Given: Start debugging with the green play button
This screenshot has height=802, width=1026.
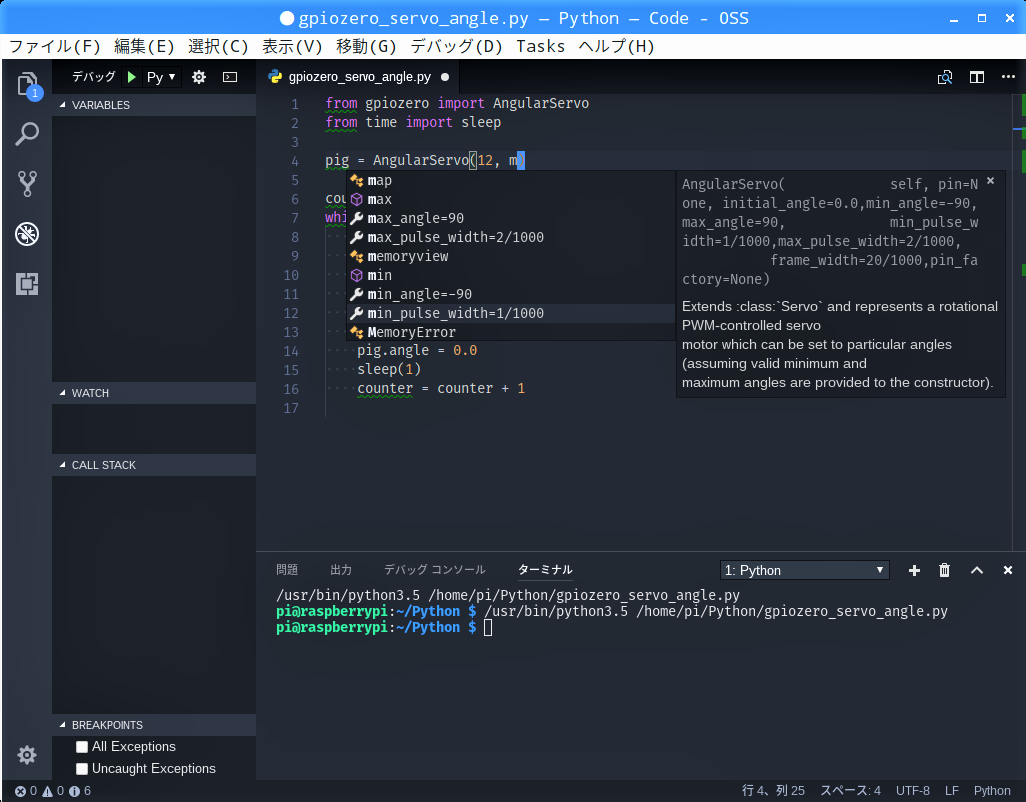Looking at the screenshot, I should pos(132,77).
